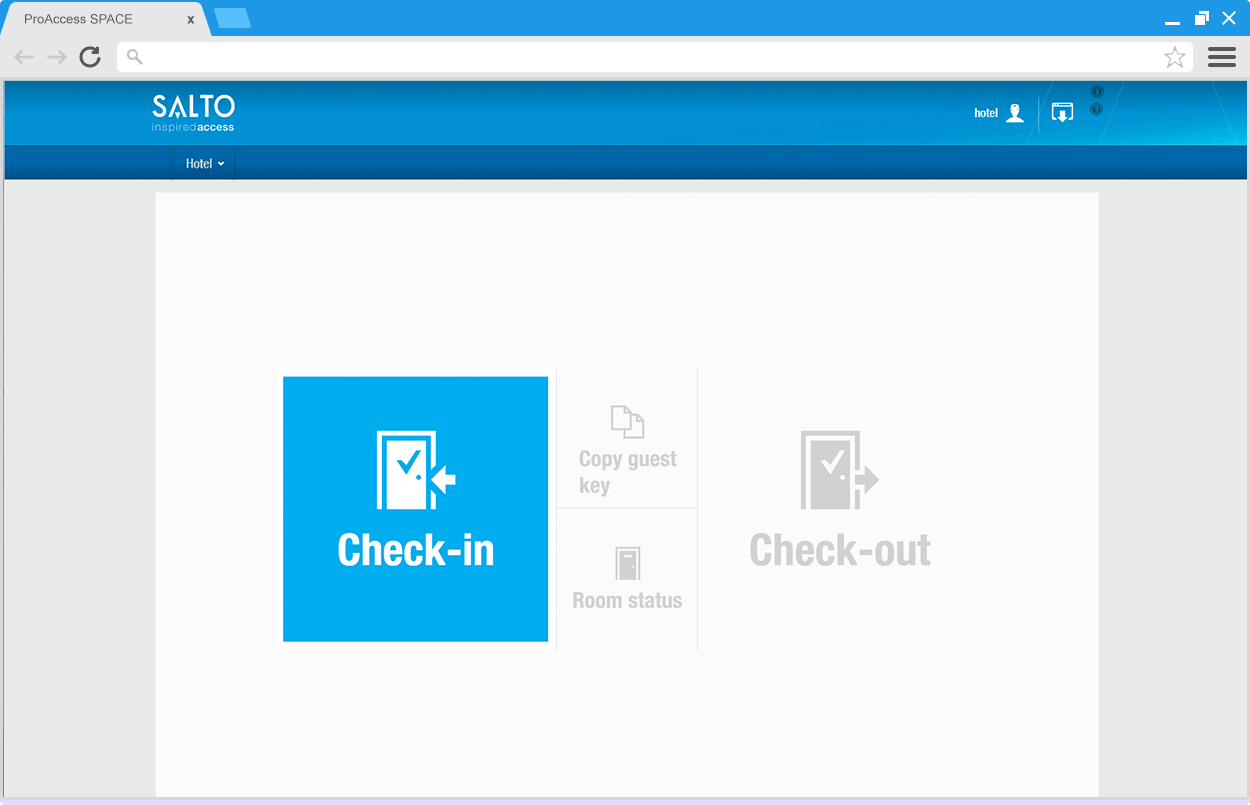The height and width of the screenshot is (805, 1250).
Task: Click the download window icon in header
Action: click(x=1062, y=112)
